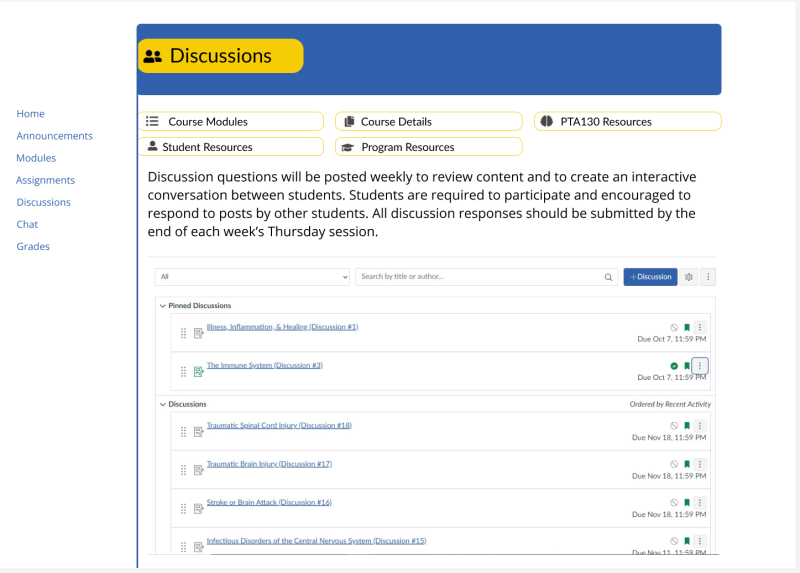Viewport: 800px width, 573px height.
Task: Go to Announcements in the course navigation
Action: [54, 136]
